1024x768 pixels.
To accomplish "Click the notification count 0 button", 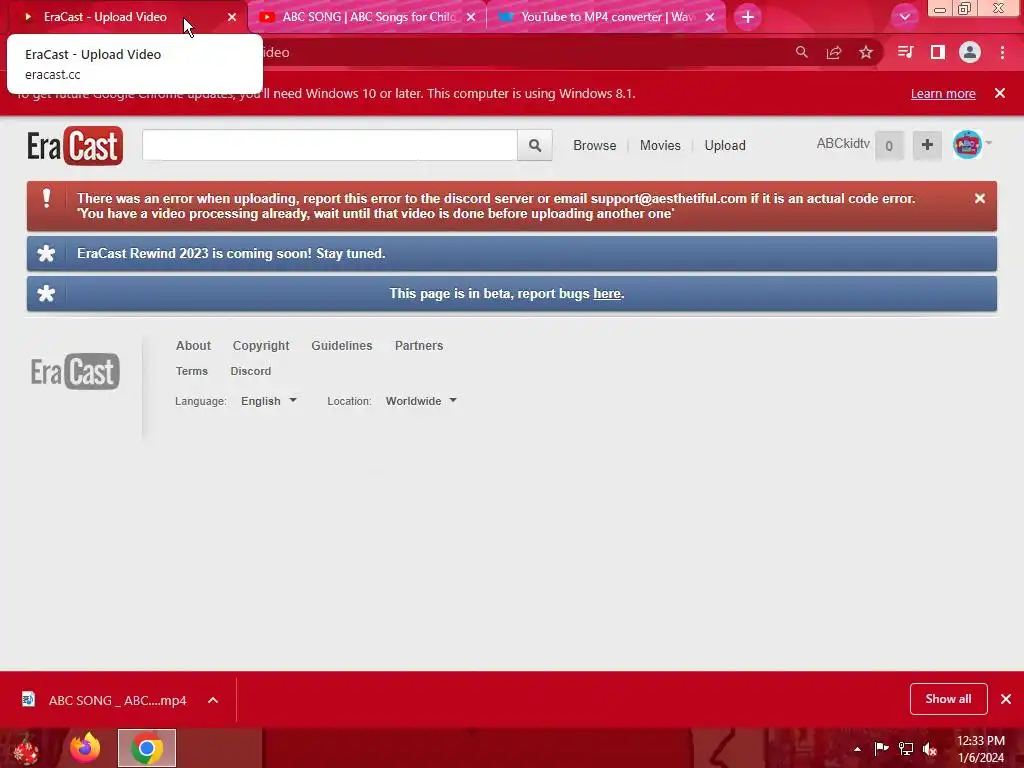I will pyautogui.click(x=888, y=146).
